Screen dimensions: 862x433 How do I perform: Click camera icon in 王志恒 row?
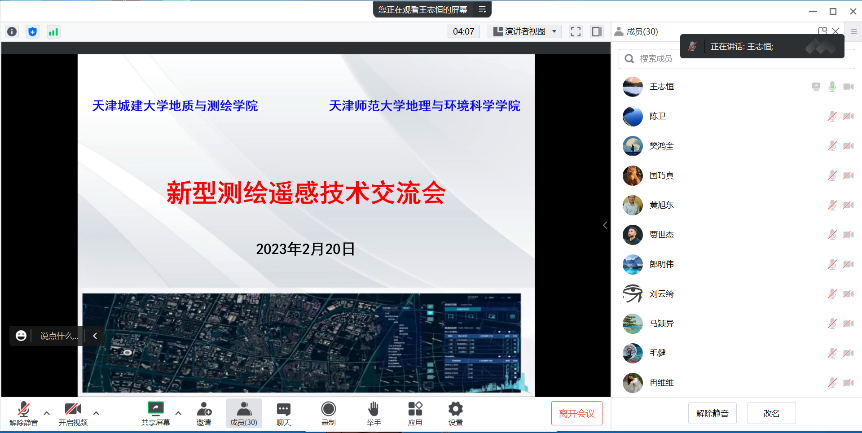[848, 86]
